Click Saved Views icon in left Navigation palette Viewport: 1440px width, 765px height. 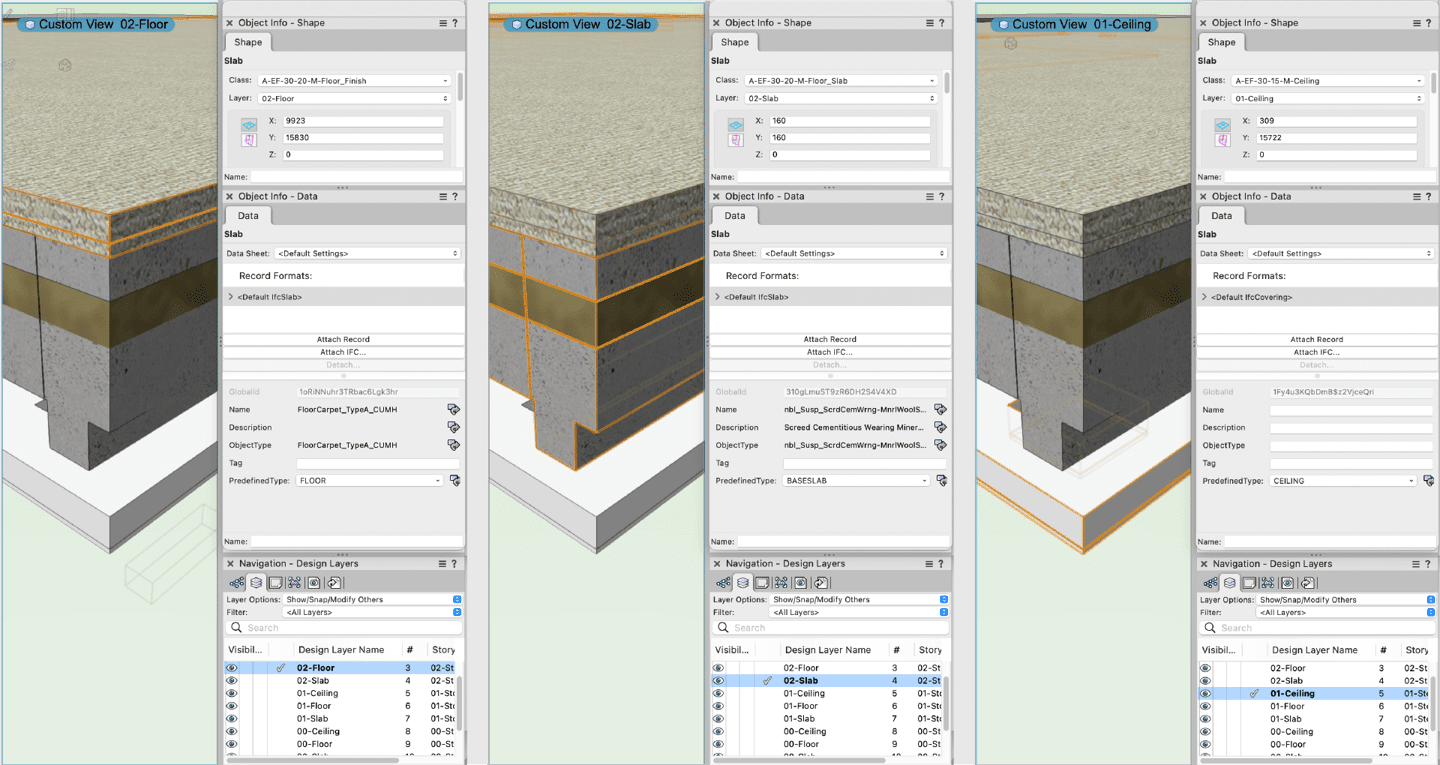point(314,583)
